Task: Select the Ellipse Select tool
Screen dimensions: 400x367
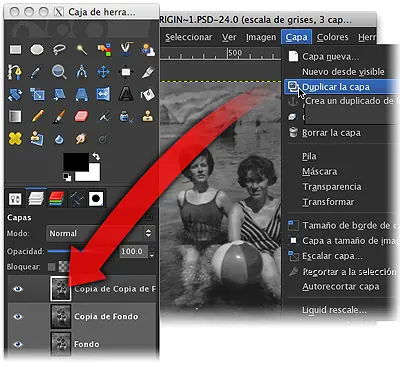Action: tap(37, 50)
